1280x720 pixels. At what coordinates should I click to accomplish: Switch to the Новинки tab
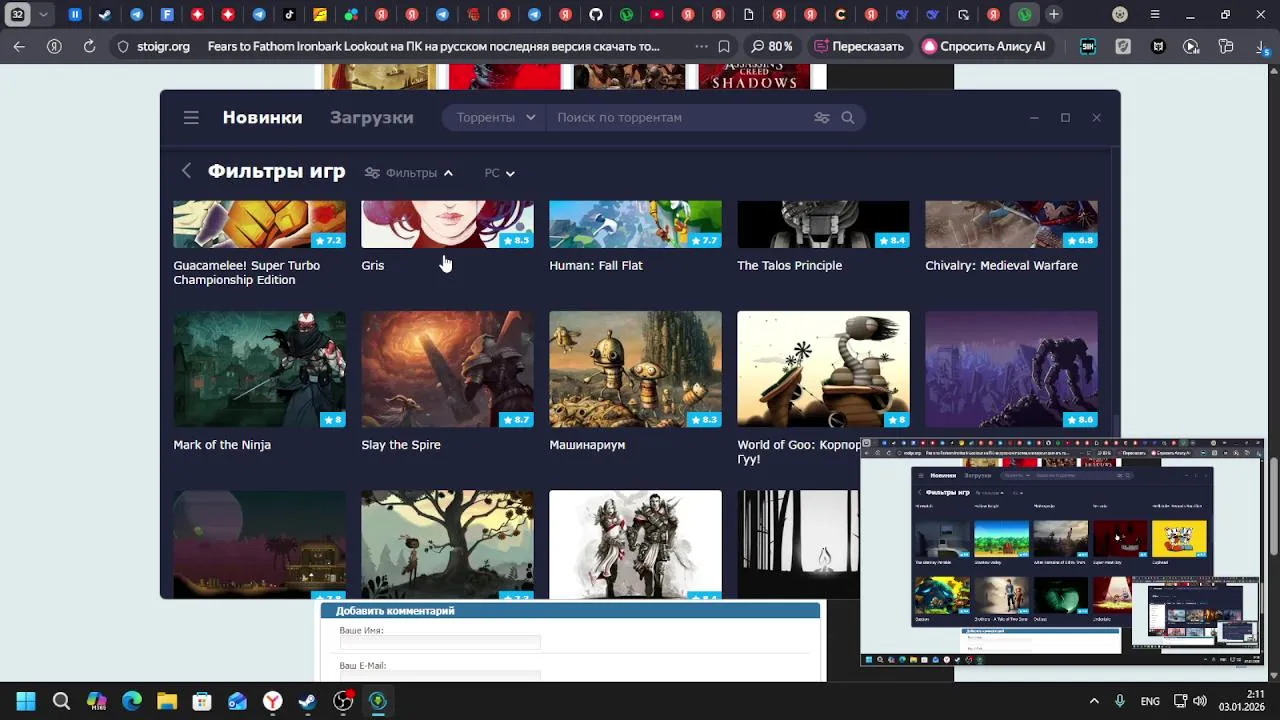pyautogui.click(x=262, y=117)
